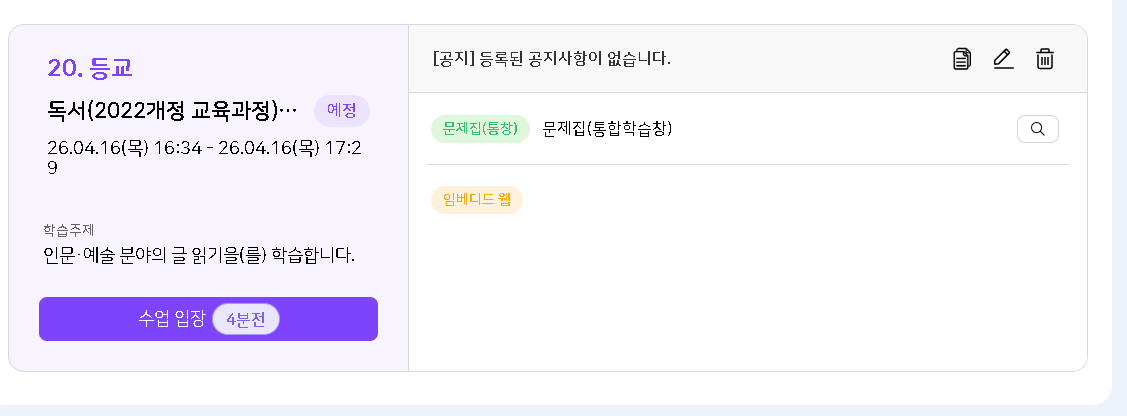Select the orange 임베디드 웹 tag
Image resolution: width=1127 pixels, height=416 pixels.
[x=476, y=199]
